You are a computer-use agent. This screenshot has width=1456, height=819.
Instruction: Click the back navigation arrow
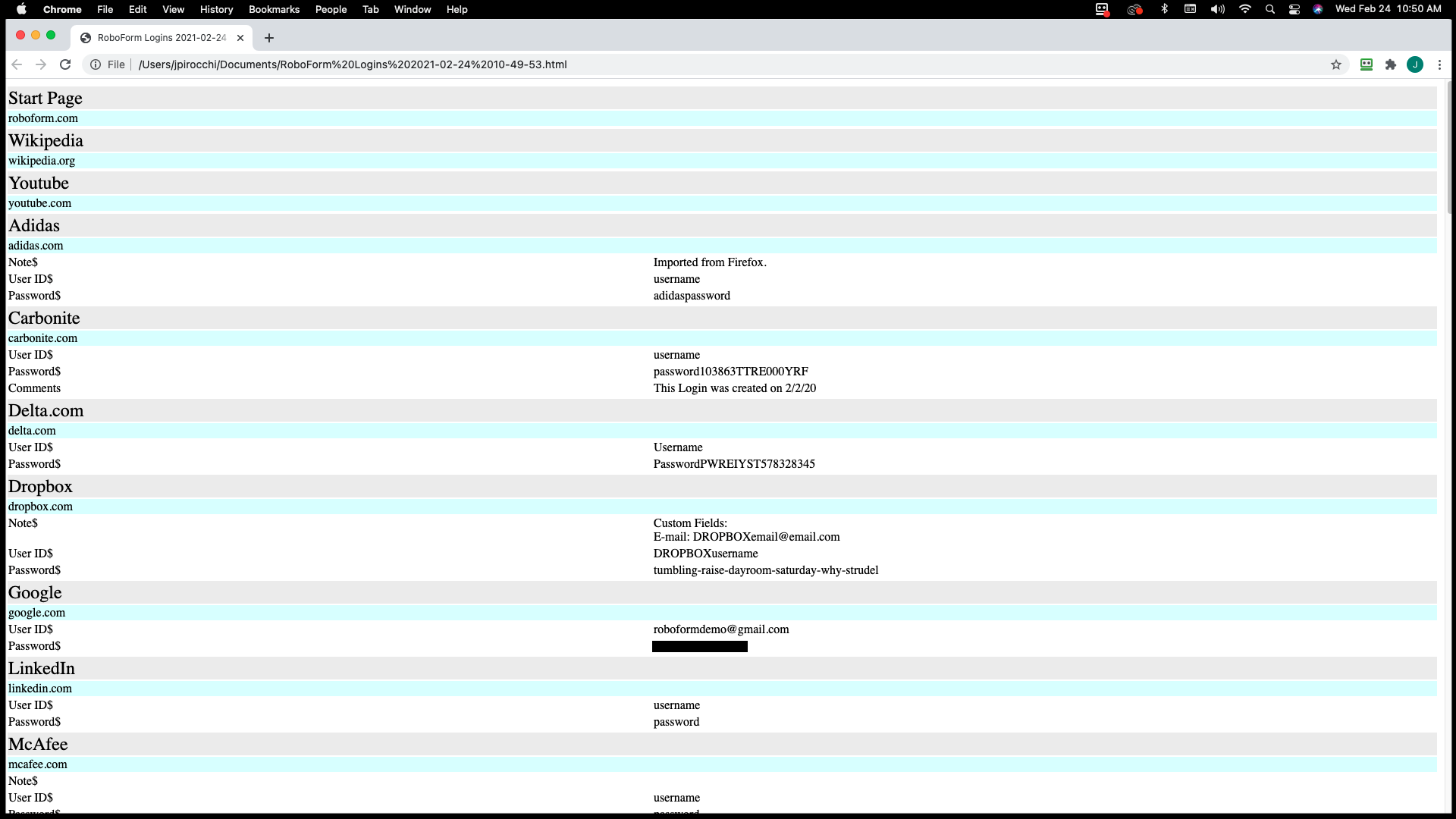pyautogui.click(x=17, y=64)
